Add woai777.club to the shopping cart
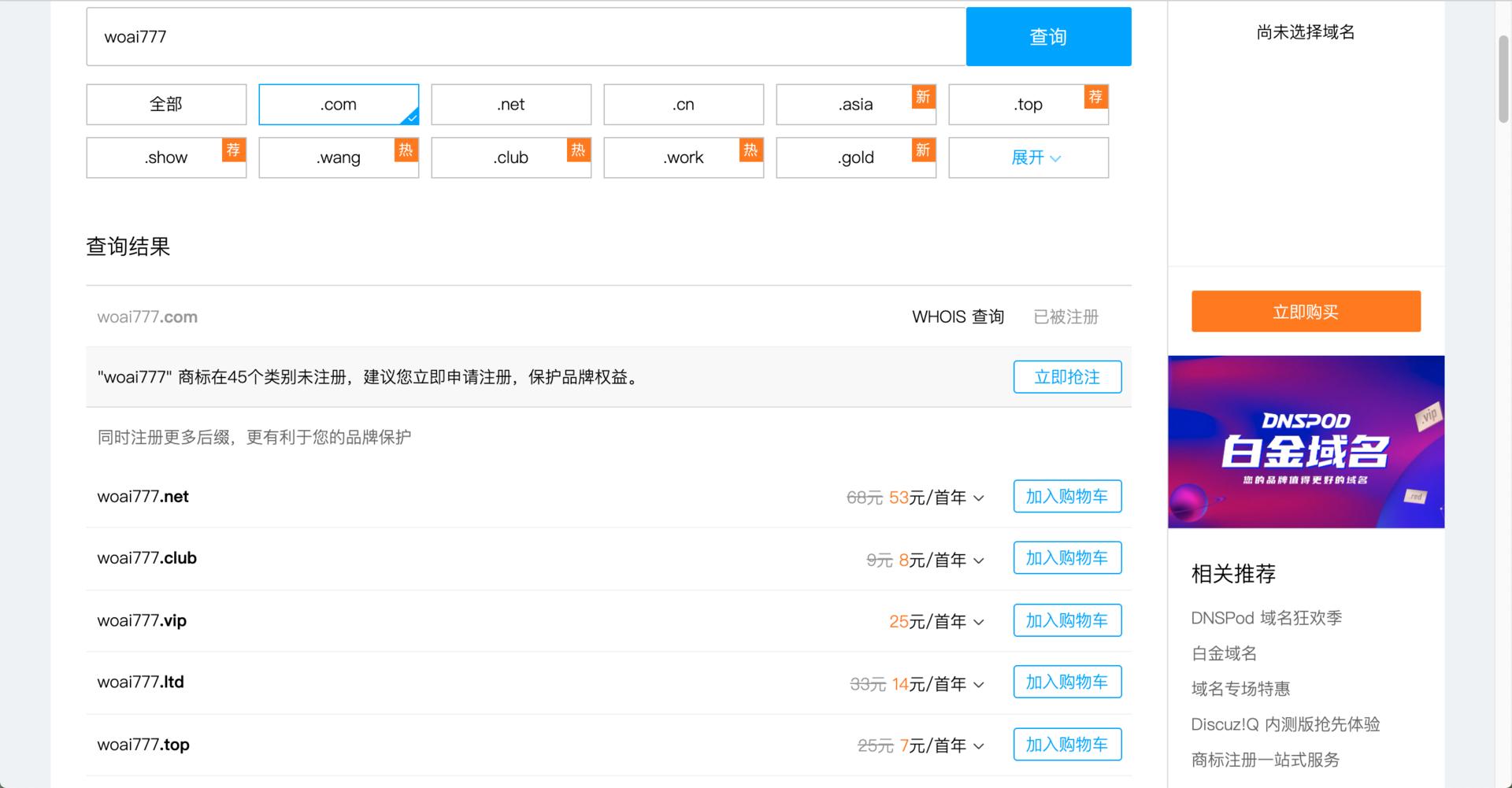The width and height of the screenshot is (1512, 788). (x=1067, y=557)
